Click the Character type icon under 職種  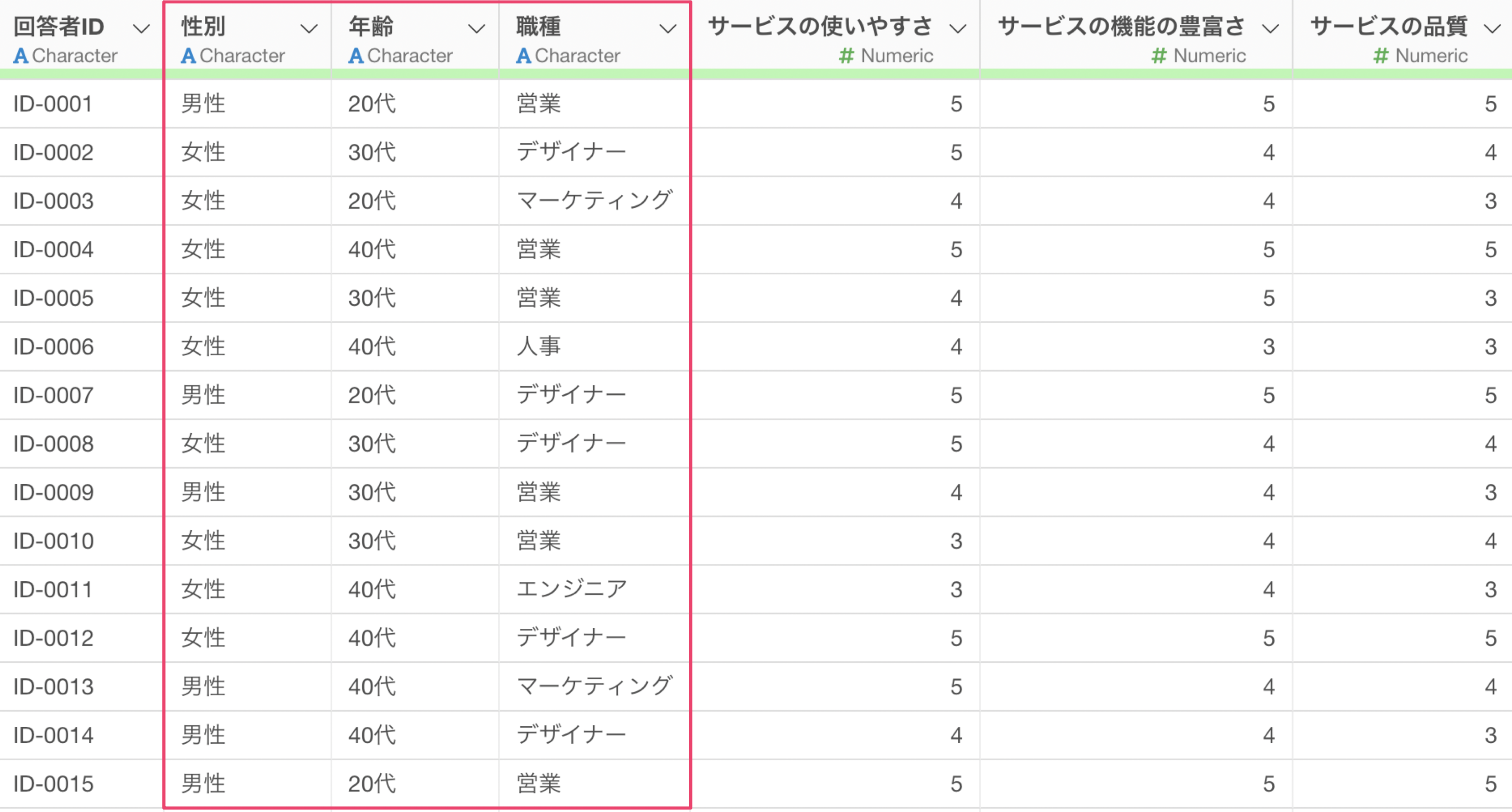pos(524,56)
